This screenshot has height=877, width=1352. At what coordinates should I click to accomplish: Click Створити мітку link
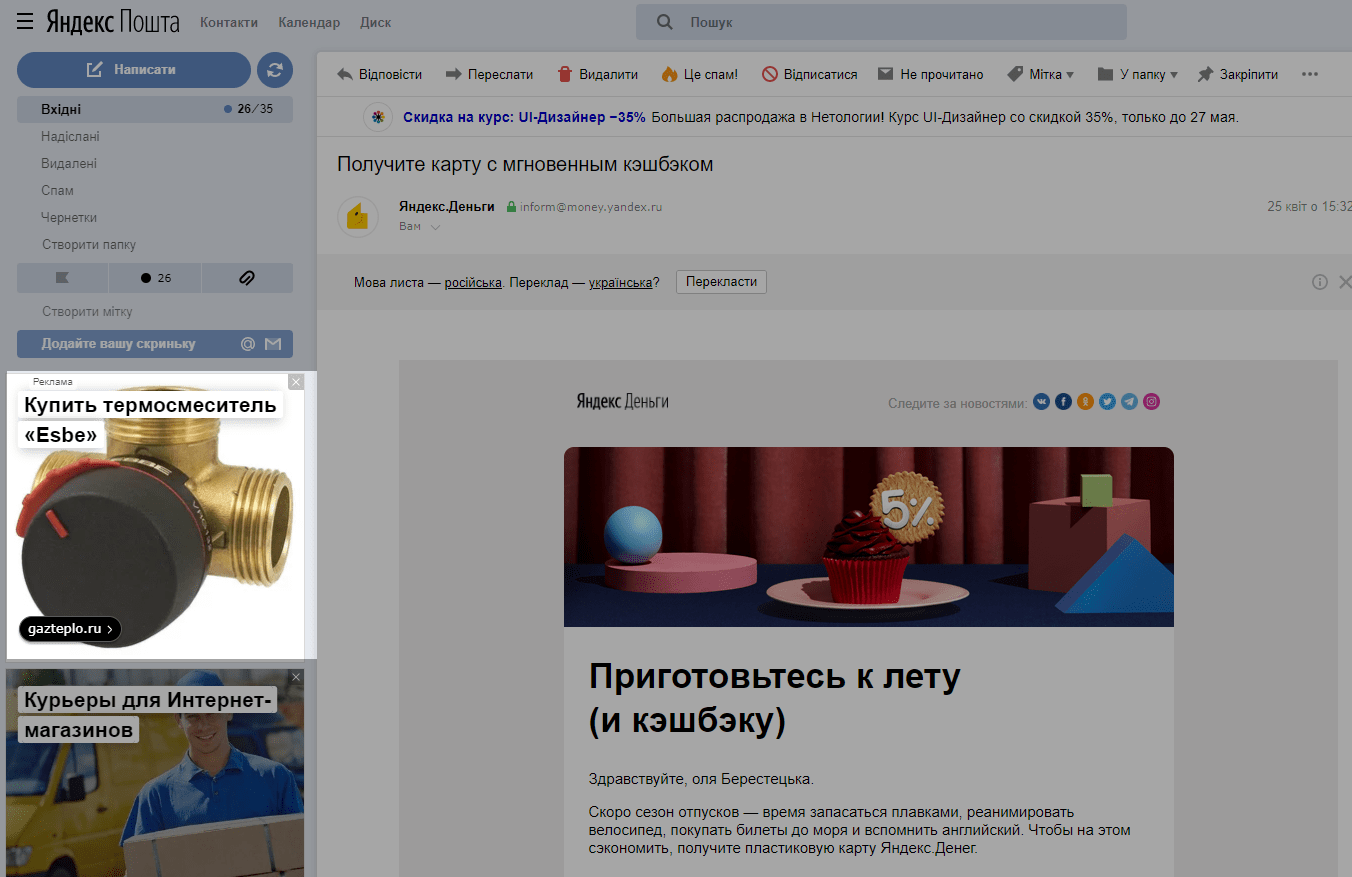tap(87, 311)
